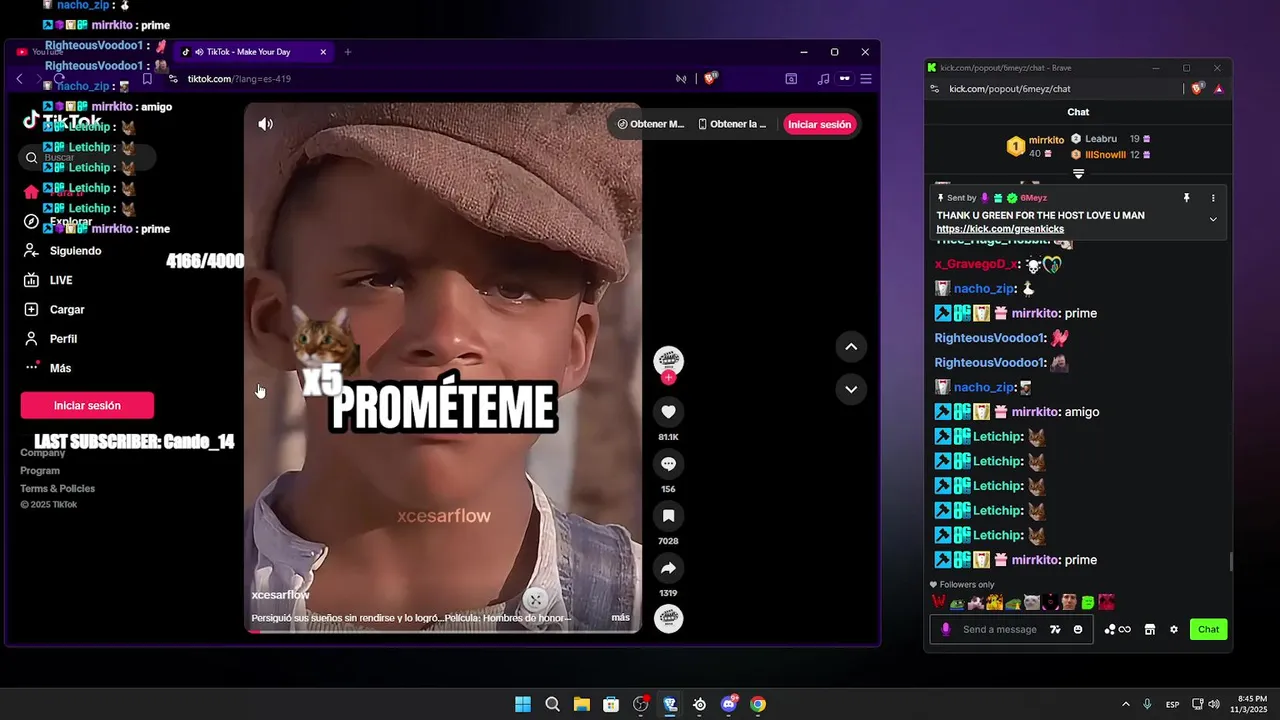Open the https://kick.com/greenkicks link
Image resolution: width=1280 pixels, height=720 pixels.
coord(1000,229)
